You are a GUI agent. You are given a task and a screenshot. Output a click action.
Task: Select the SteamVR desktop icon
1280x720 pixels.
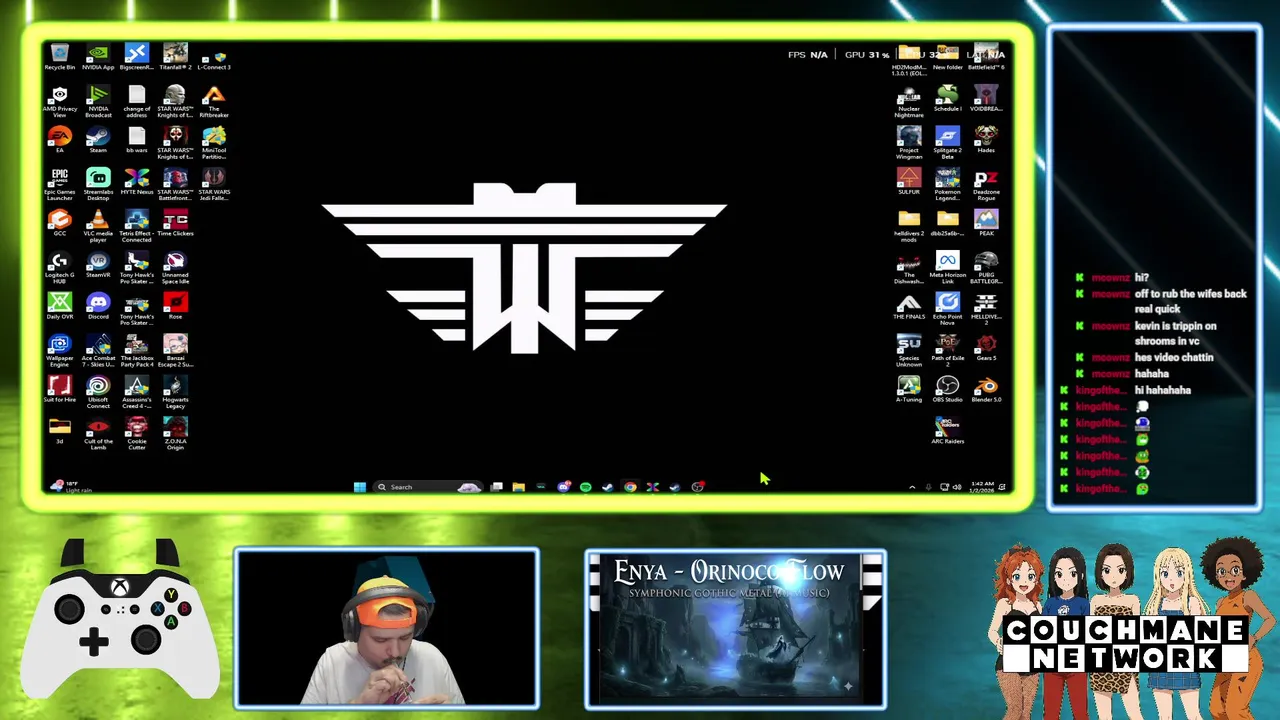[x=98, y=265]
